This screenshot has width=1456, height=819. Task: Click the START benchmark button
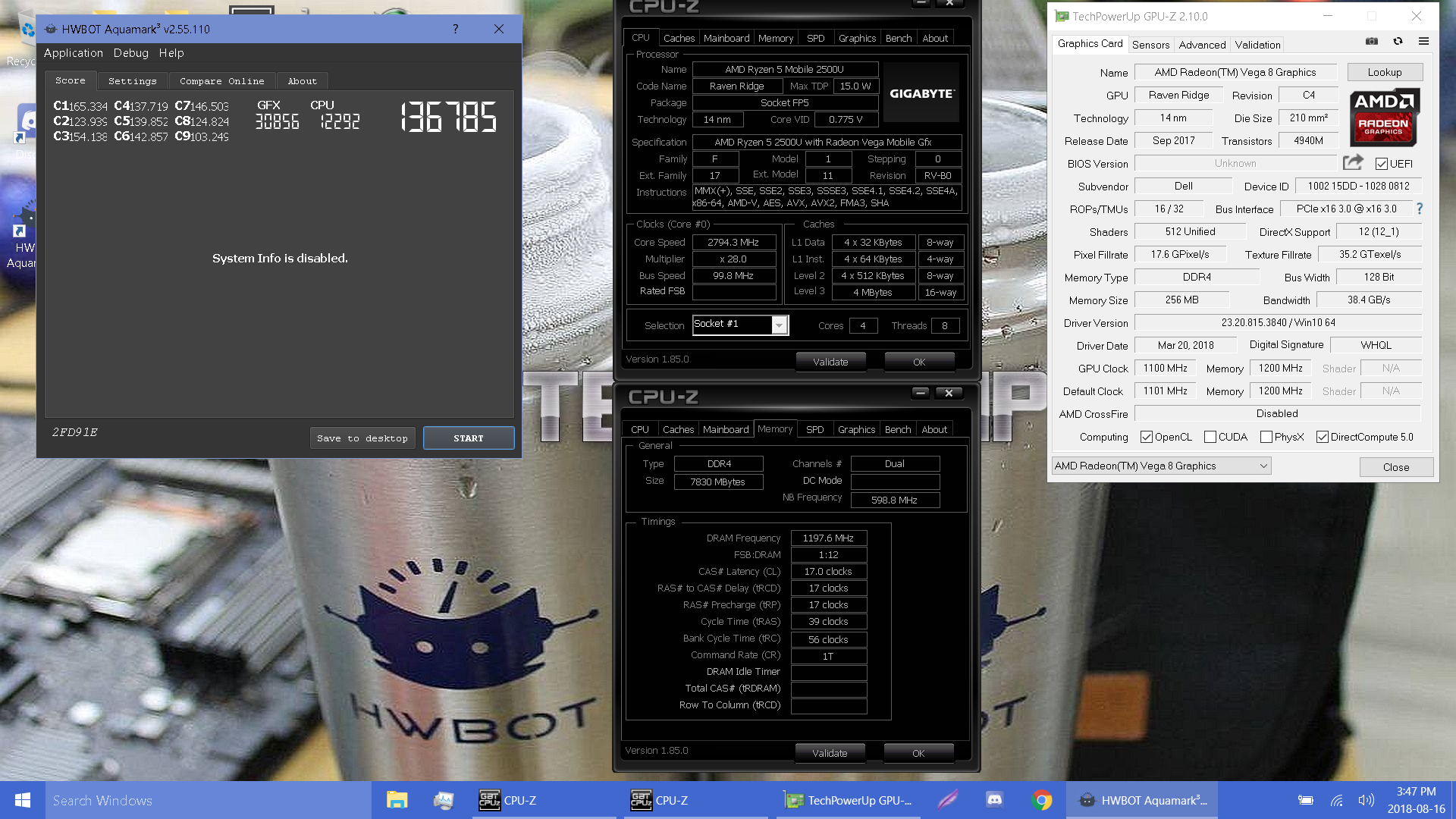pos(469,438)
